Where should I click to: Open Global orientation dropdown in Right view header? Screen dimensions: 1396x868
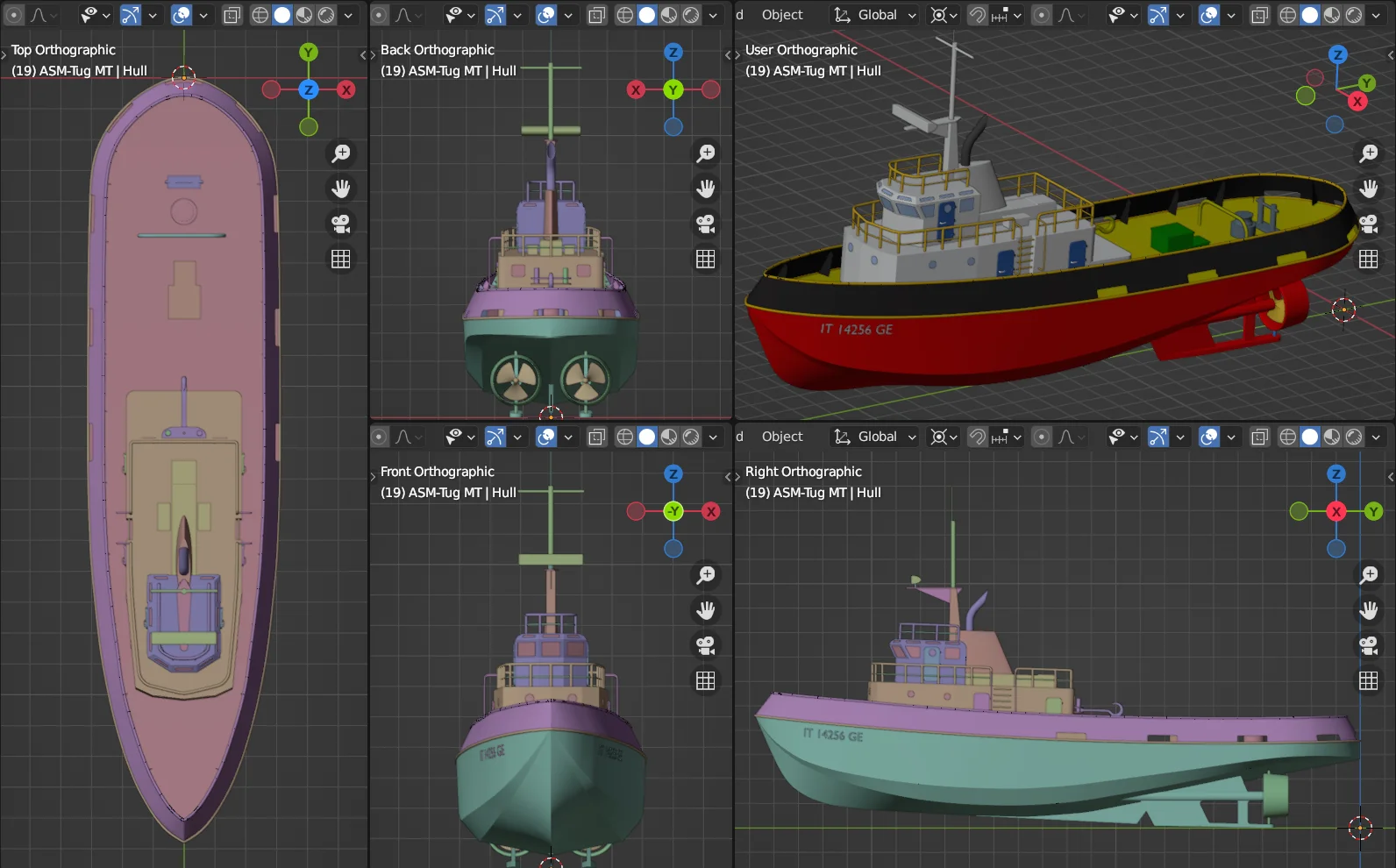pyautogui.click(x=874, y=437)
